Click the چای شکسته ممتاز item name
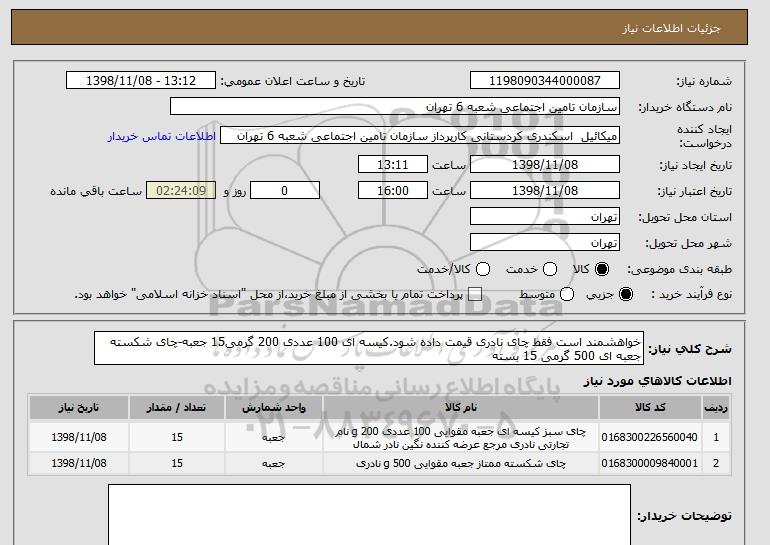 tap(461, 463)
